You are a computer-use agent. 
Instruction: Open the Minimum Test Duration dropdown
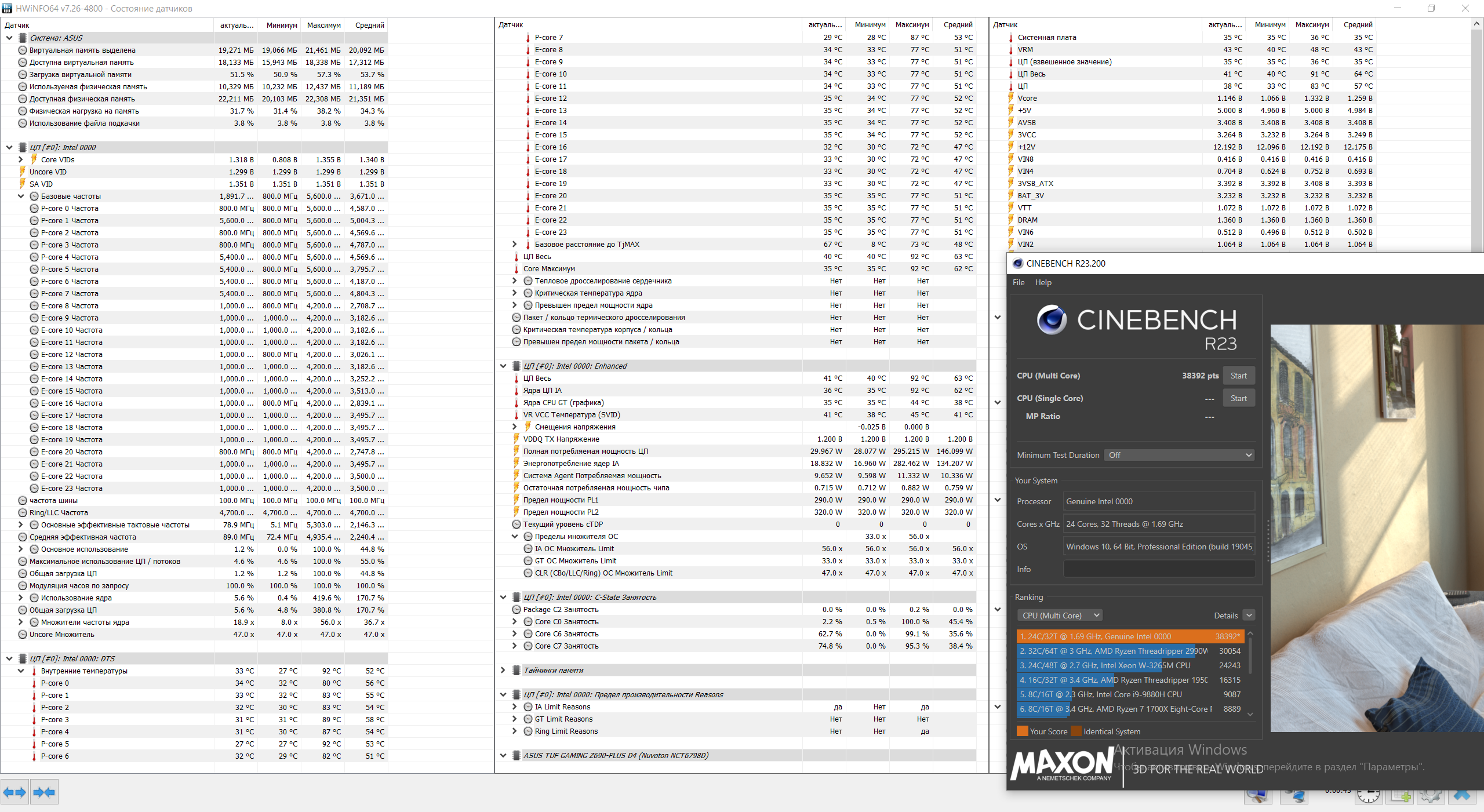coord(1179,455)
